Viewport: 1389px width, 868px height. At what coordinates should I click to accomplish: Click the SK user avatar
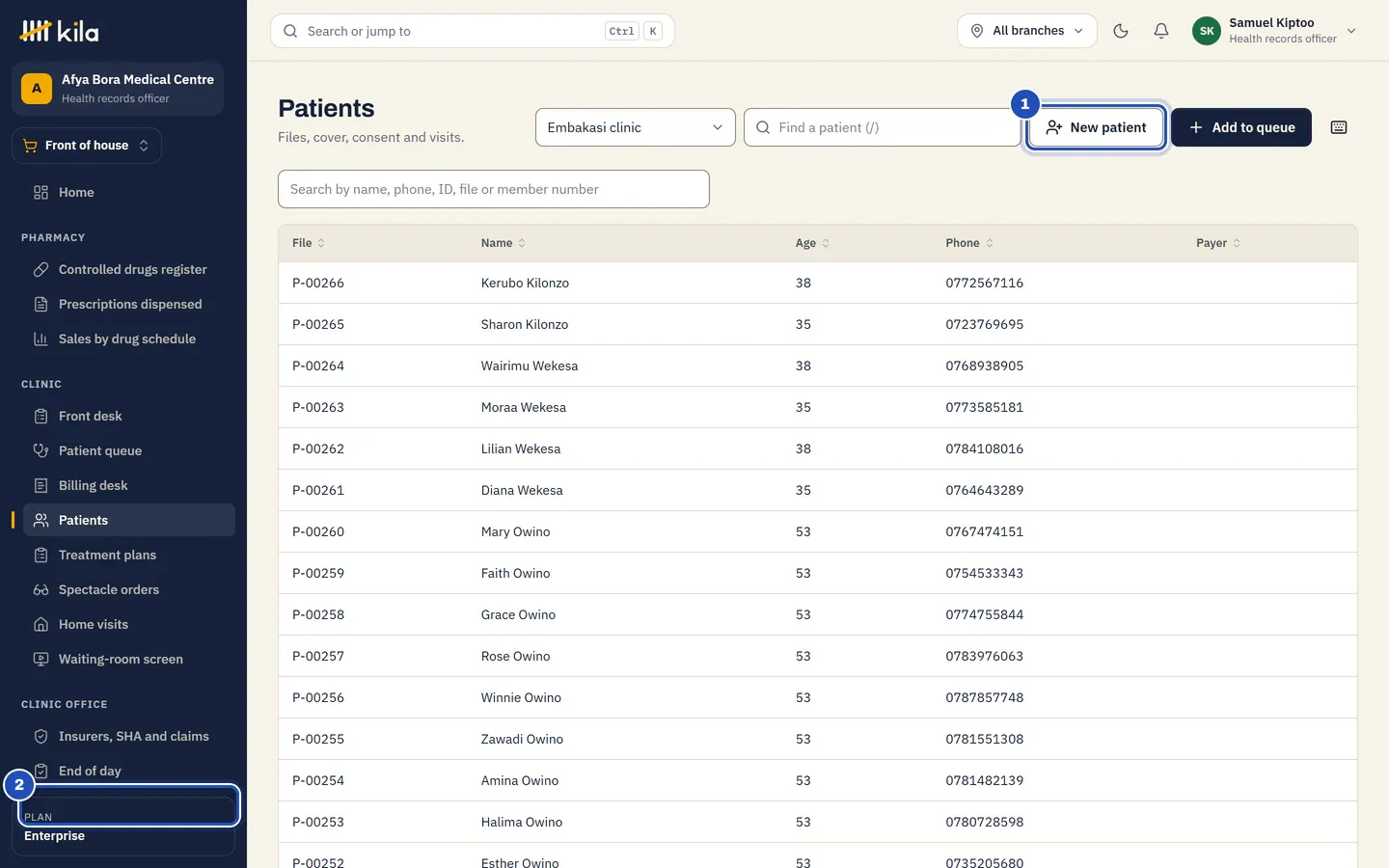click(1207, 31)
